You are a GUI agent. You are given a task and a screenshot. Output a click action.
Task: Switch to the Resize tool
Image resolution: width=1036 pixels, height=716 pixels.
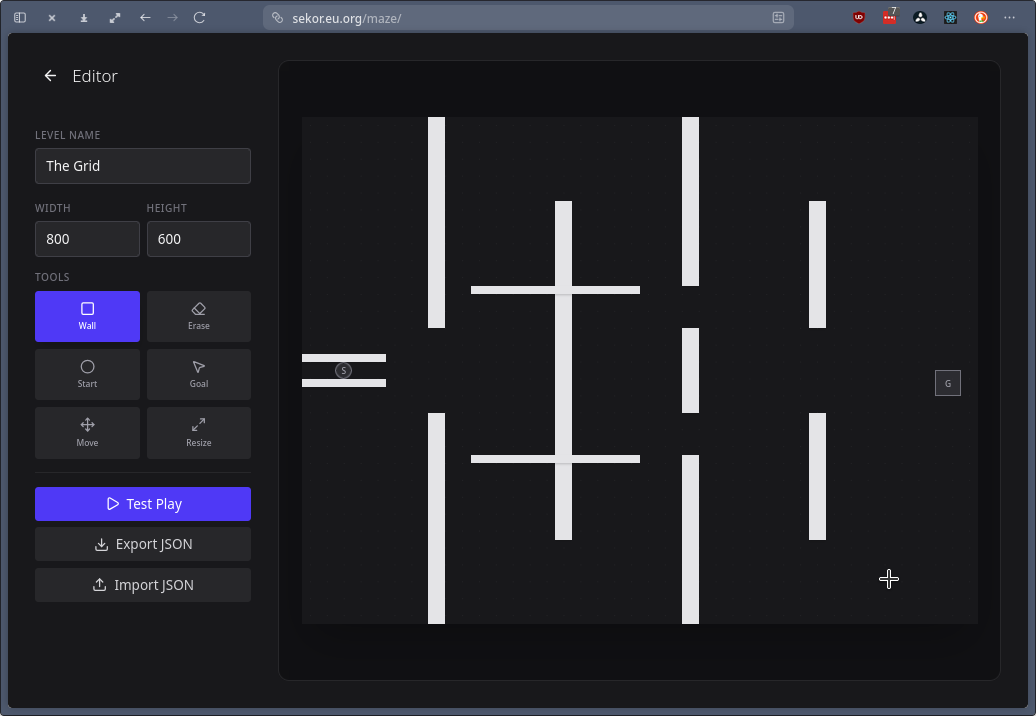pyautogui.click(x=198, y=433)
